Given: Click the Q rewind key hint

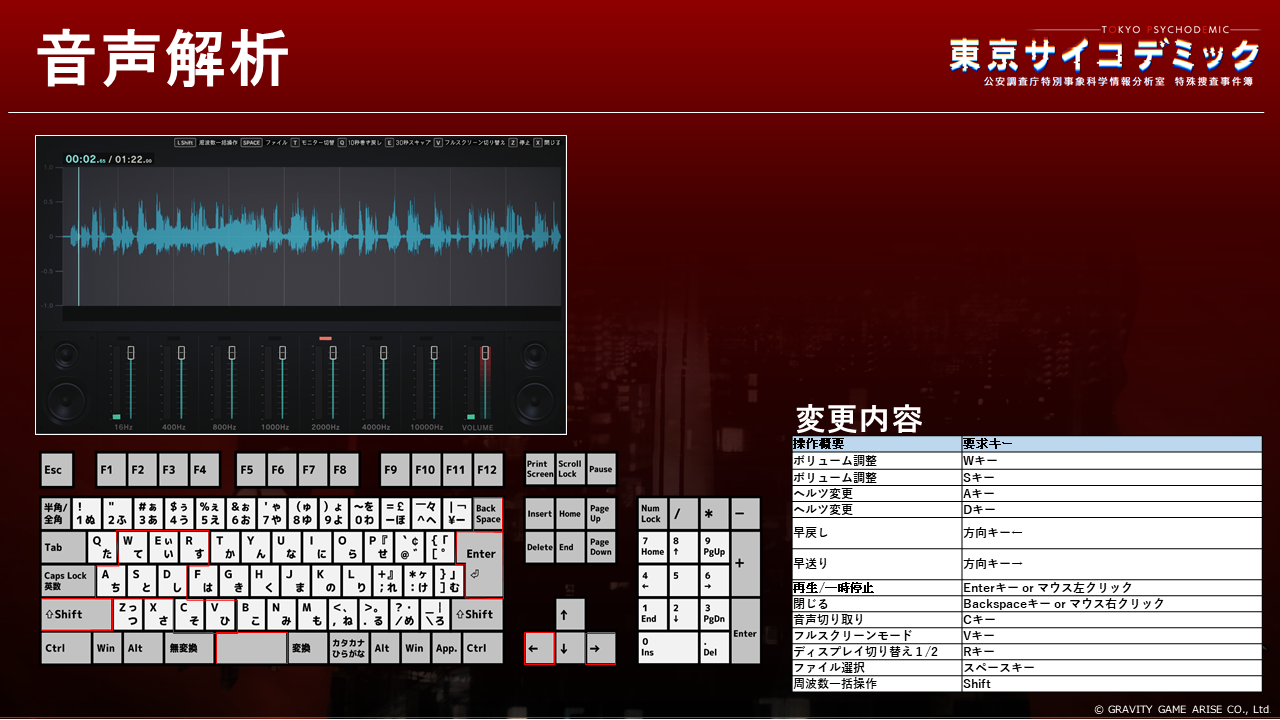Looking at the screenshot, I should [358, 142].
